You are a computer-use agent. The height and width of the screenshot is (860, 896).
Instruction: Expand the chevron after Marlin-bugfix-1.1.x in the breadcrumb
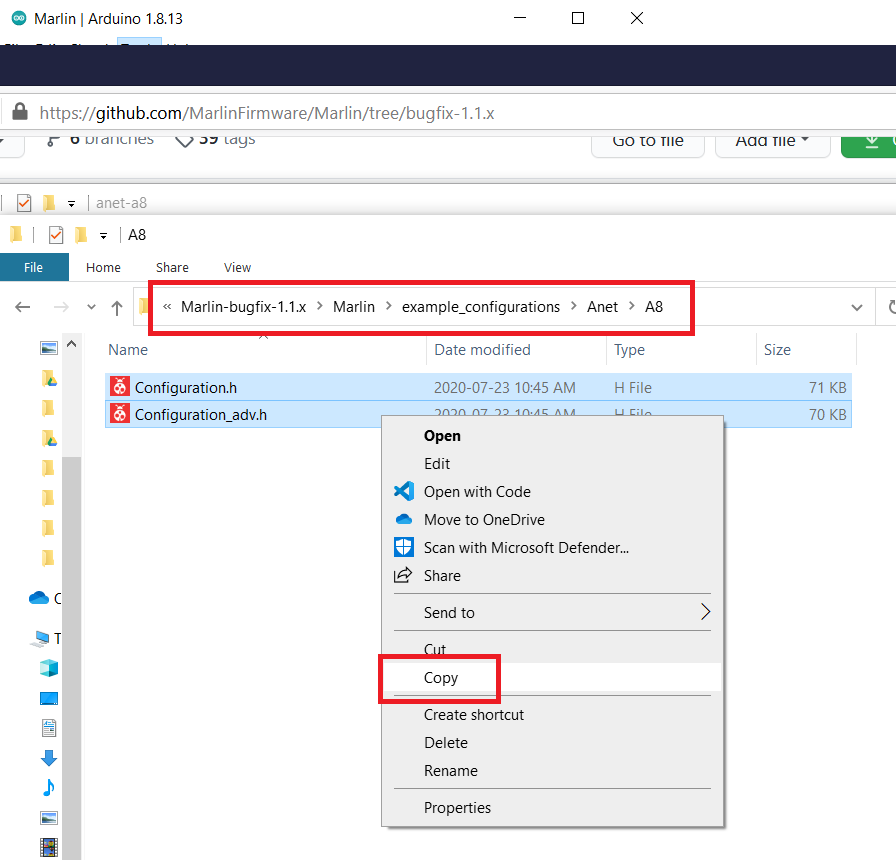click(x=320, y=306)
